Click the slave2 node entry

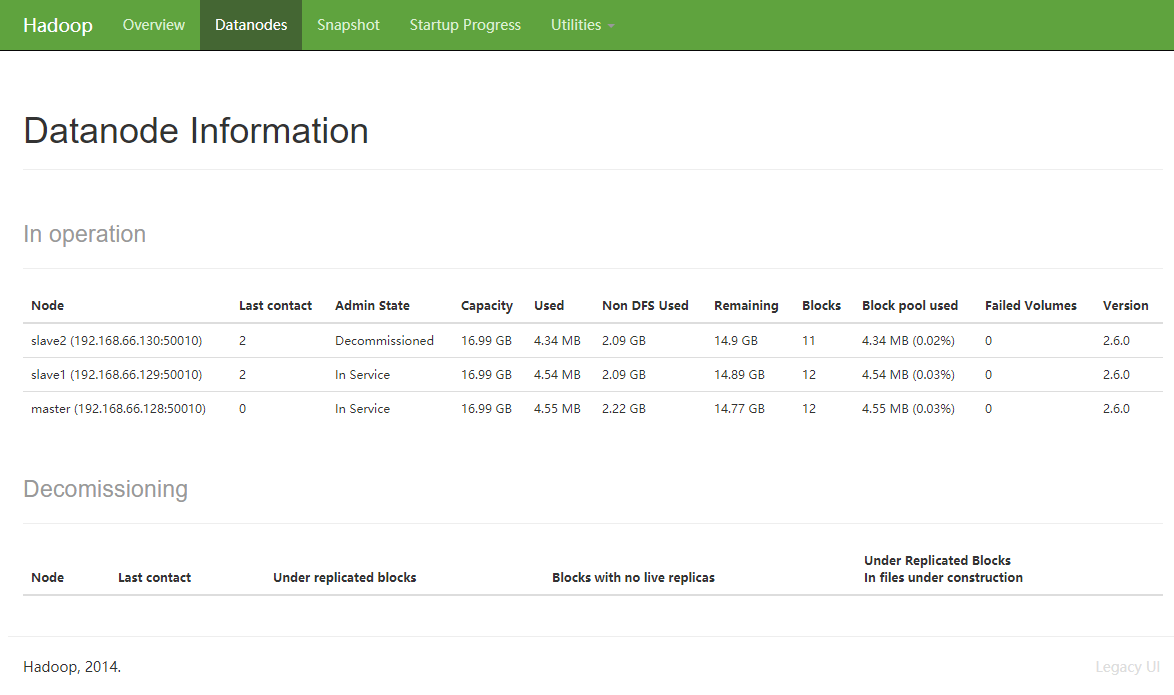(116, 341)
